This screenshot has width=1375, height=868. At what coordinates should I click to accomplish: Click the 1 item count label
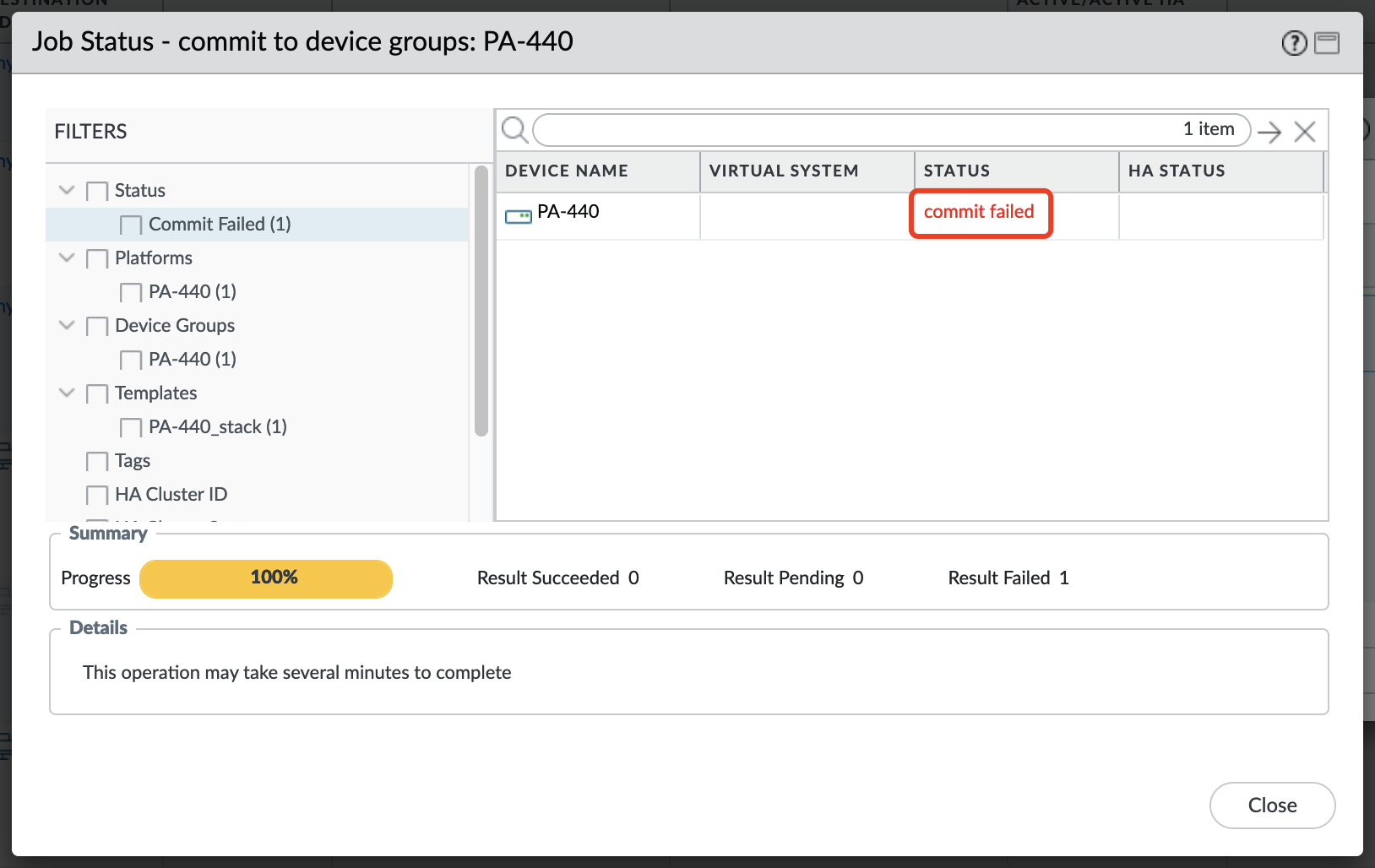tap(1209, 129)
